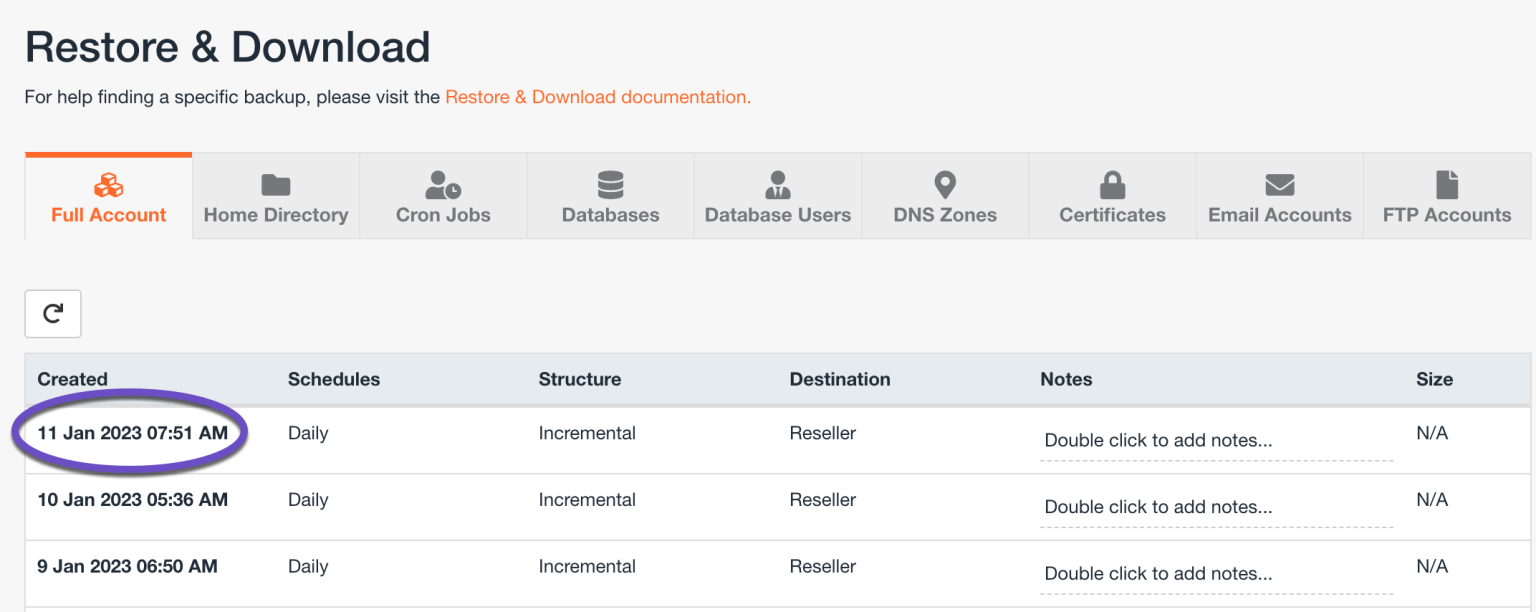Select the 10 Jan 2023 05:36 AM backup
The height and width of the screenshot is (612, 1536).
(132, 499)
